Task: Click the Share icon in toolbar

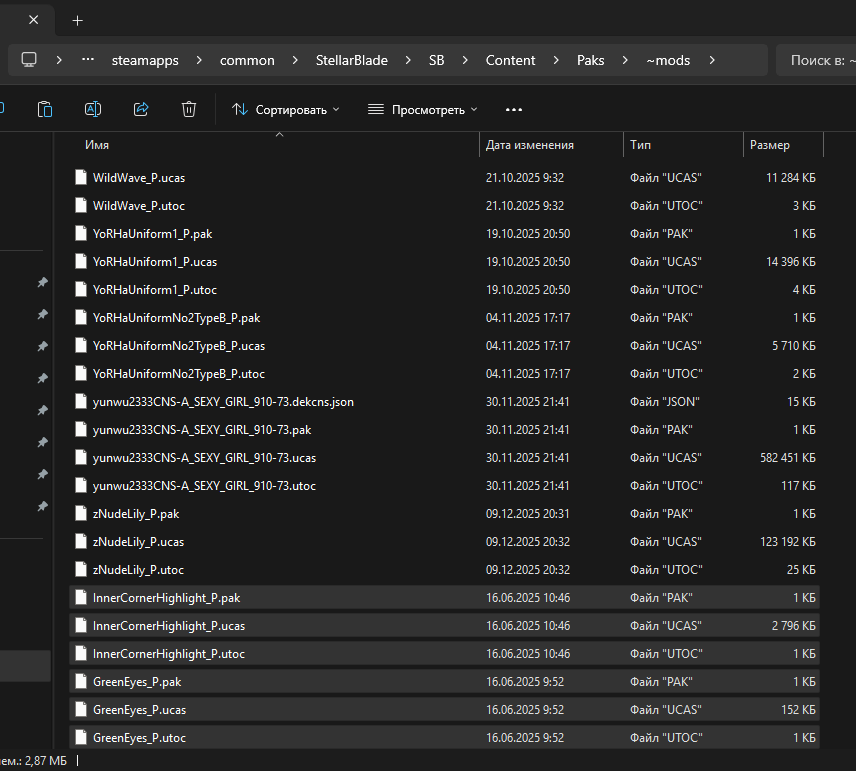Action: pyautogui.click(x=141, y=109)
